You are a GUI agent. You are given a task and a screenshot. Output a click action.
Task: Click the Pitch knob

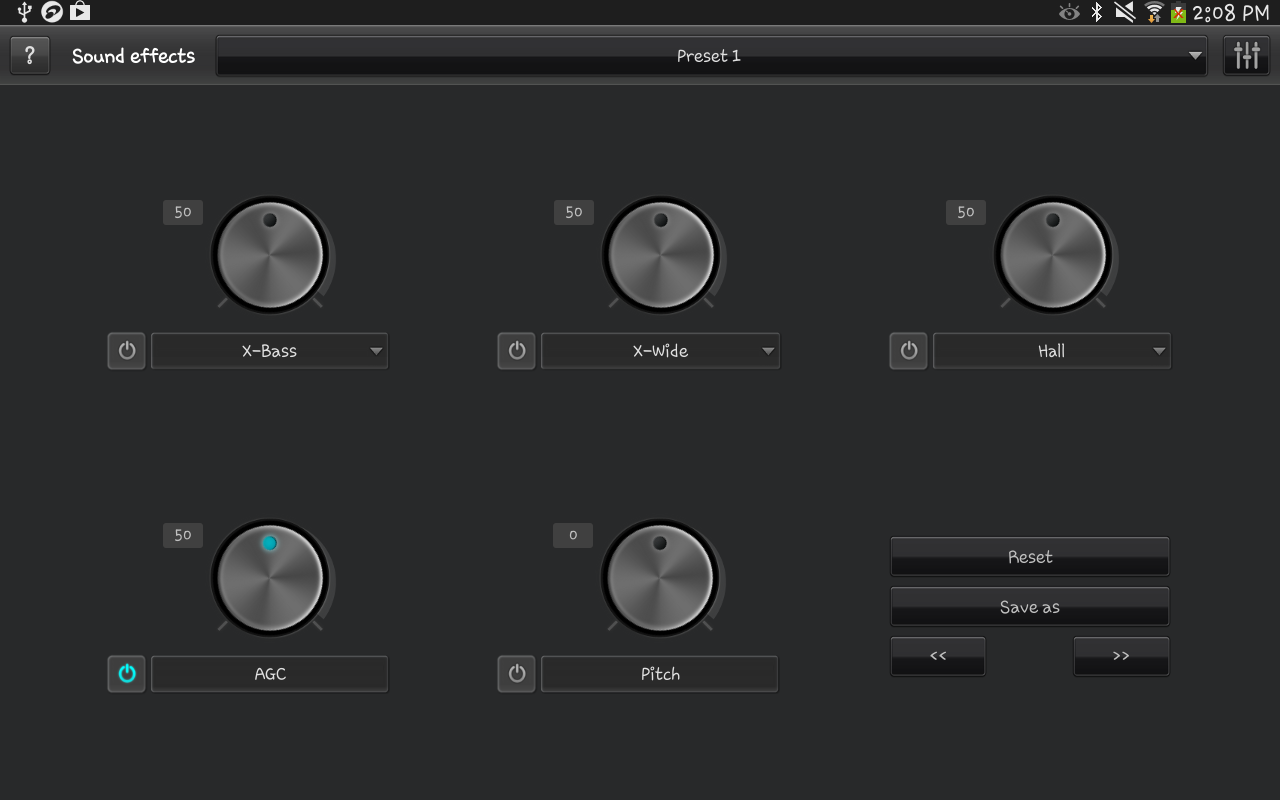(x=660, y=577)
